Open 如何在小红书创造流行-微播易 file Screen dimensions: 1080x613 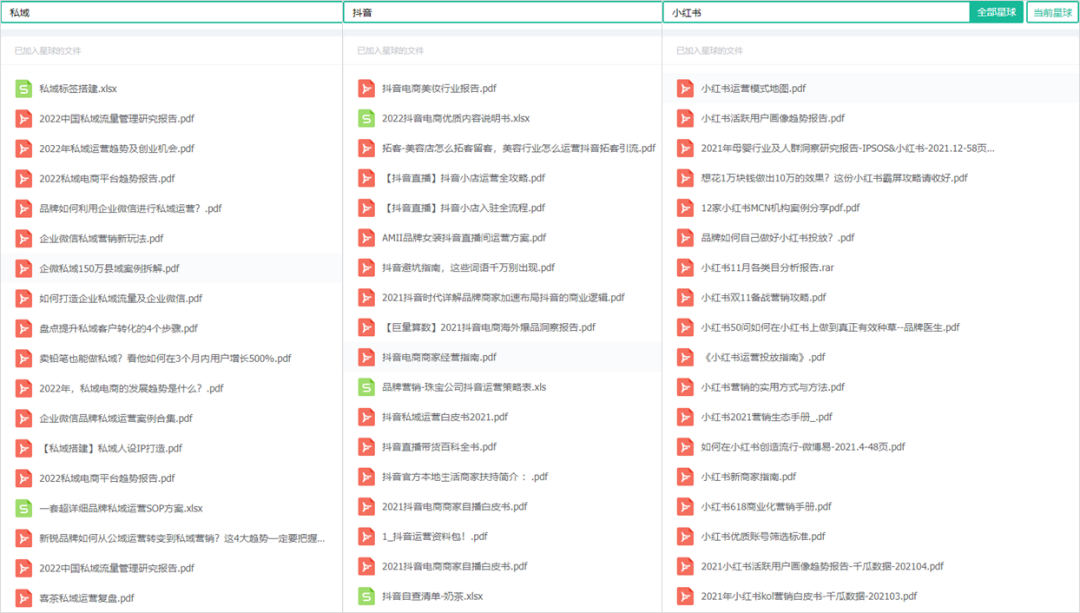(x=803, y=447)
